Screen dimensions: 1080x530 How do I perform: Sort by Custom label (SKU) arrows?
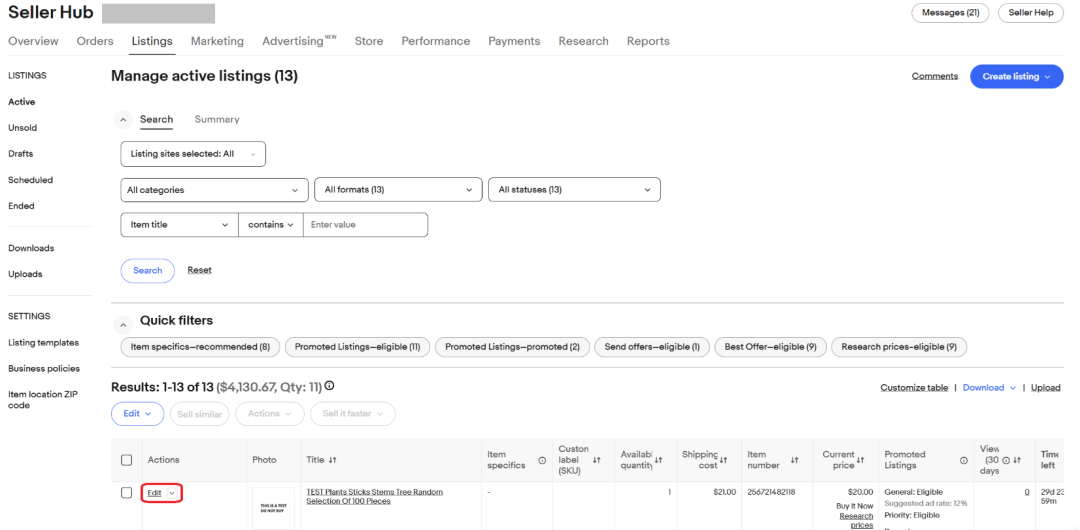(x=597, y=460)
